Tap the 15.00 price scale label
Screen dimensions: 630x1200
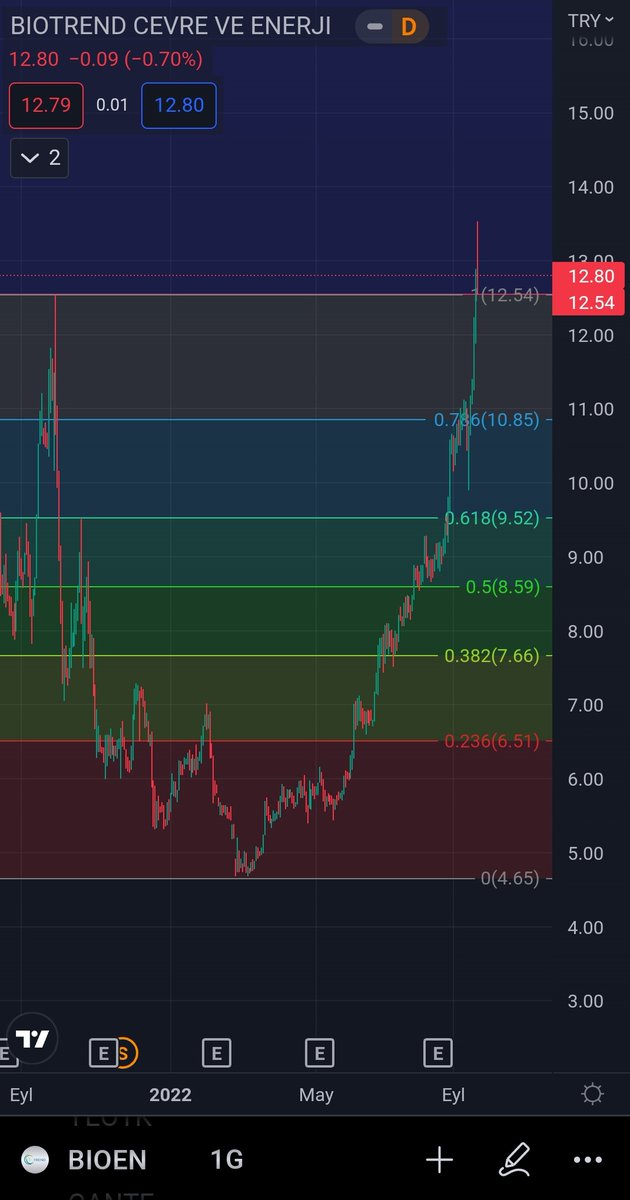[589, 113]
